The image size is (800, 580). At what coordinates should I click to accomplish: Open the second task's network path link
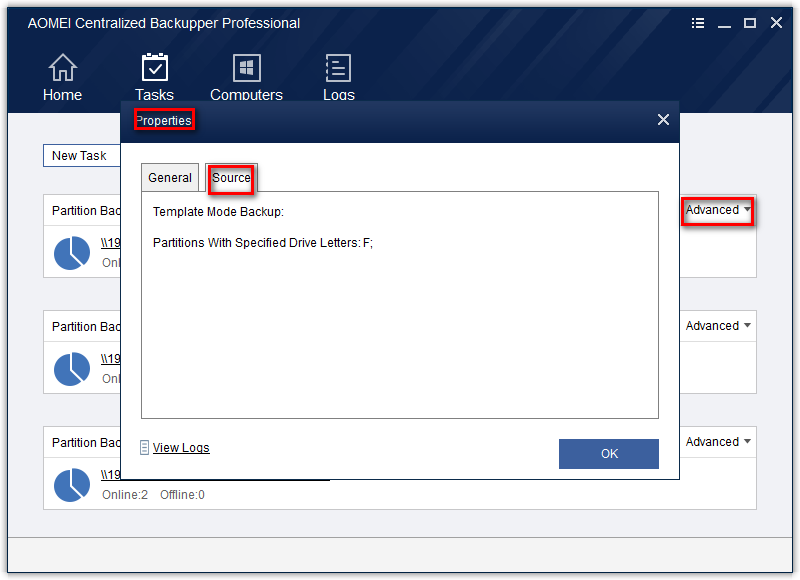coord(111,359)
